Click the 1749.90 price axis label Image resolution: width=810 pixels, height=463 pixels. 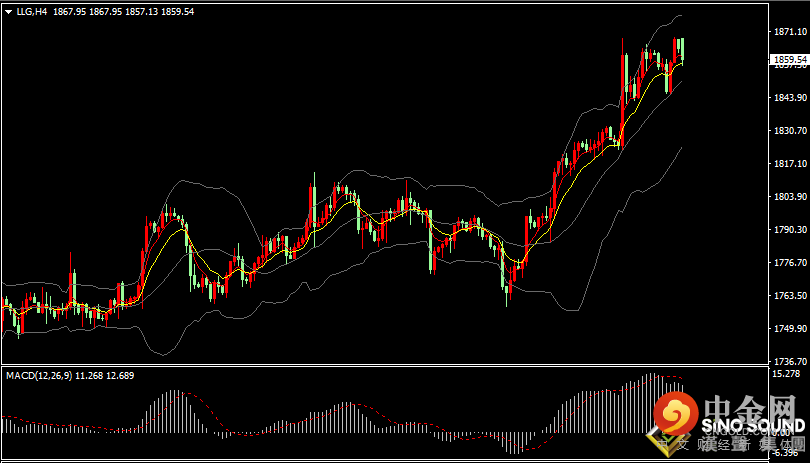[x=790, y=329]
